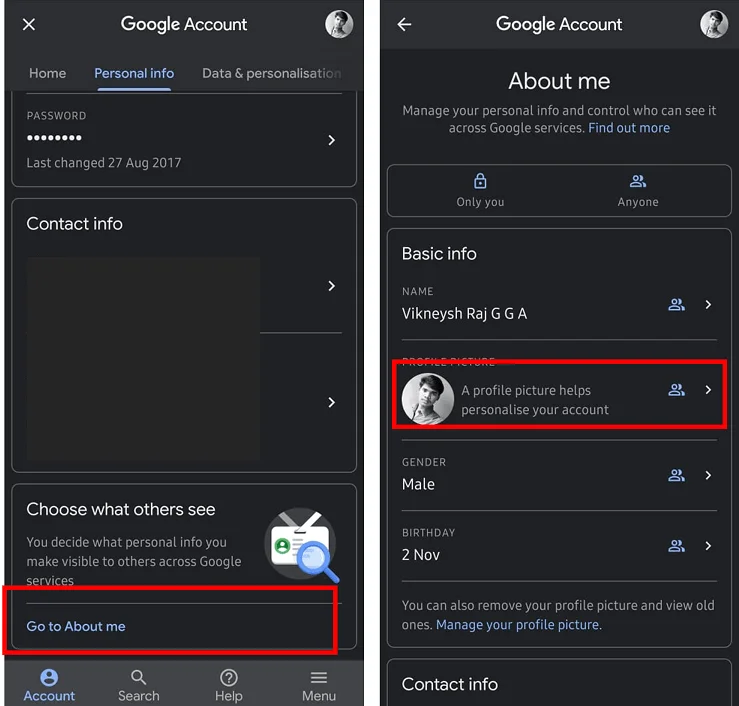Tap the Basic info heading
The height and width of the screenshot is (706, 739).
pyautogui.click(x=439, y=254)
